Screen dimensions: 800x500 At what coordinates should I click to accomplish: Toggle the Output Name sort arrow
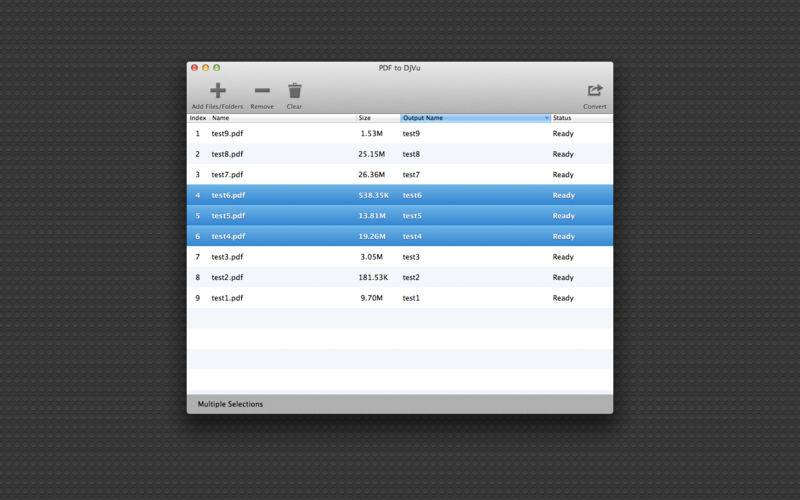pos(546,118)
